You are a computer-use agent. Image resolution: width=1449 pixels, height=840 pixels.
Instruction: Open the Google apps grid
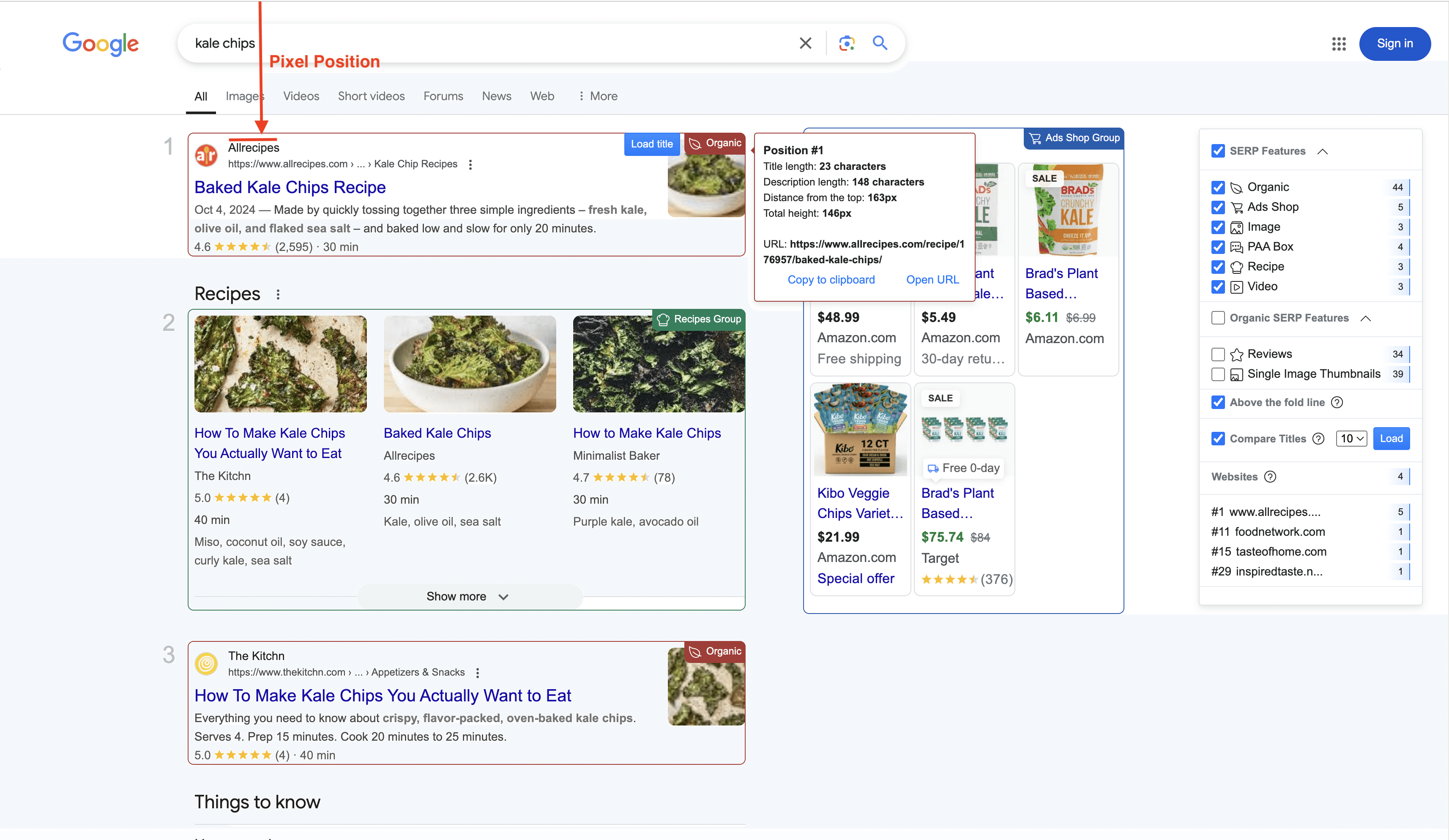(1339, 44)
